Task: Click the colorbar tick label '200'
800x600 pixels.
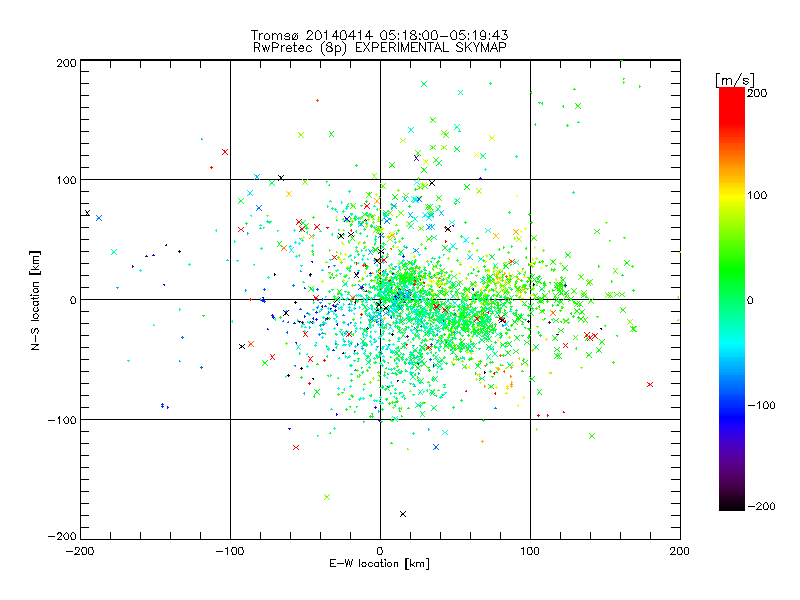Action: [x=757, y=93]
